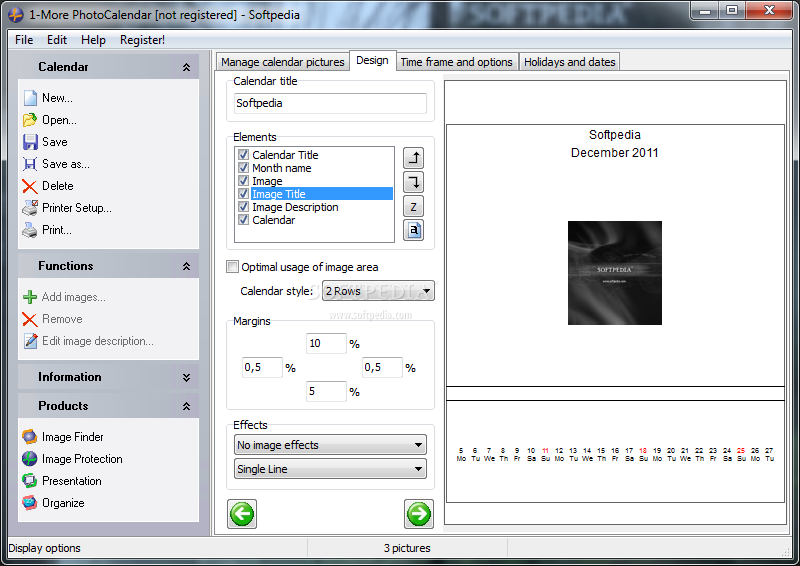Click the red Remove cross icon

pos(30,319)
